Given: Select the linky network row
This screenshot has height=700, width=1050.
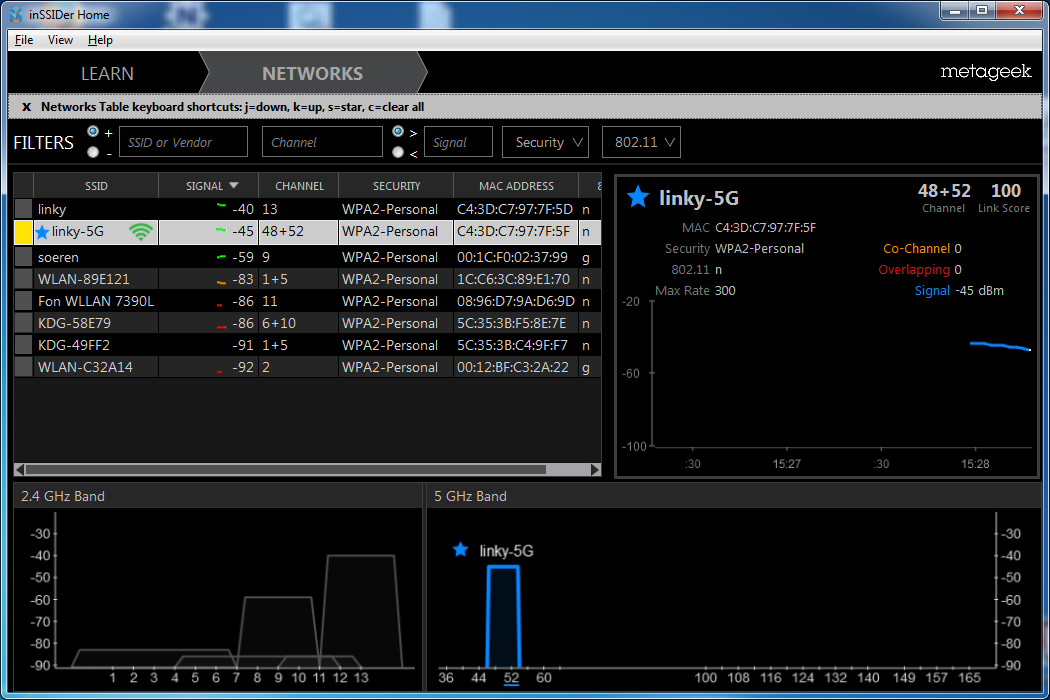Looking at the screenshot, I should pyautogui.click(x=307, y=209).
